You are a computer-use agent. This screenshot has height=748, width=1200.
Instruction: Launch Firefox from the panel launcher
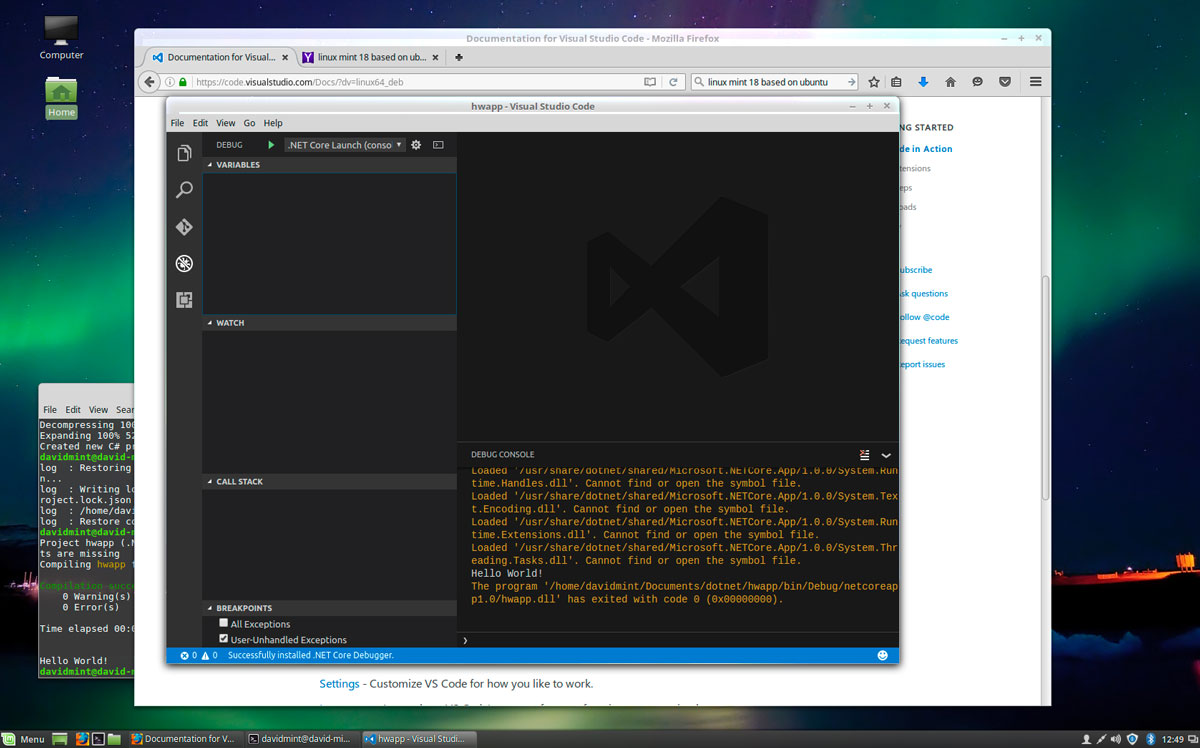82,739
